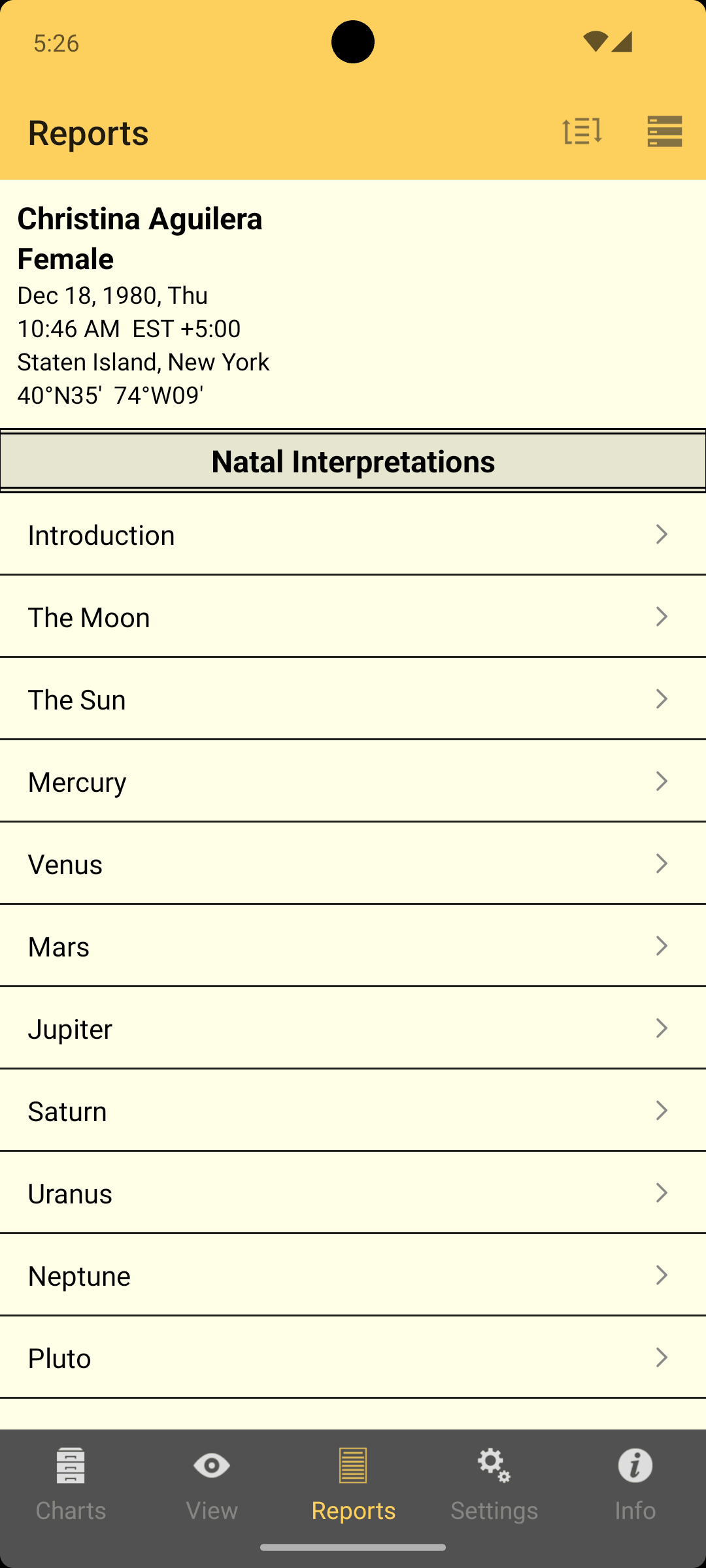Image resolution: width=706 pixels, height=1568 pixels.
Task: Expand the Introduction chevron
Action: [662, 534]
